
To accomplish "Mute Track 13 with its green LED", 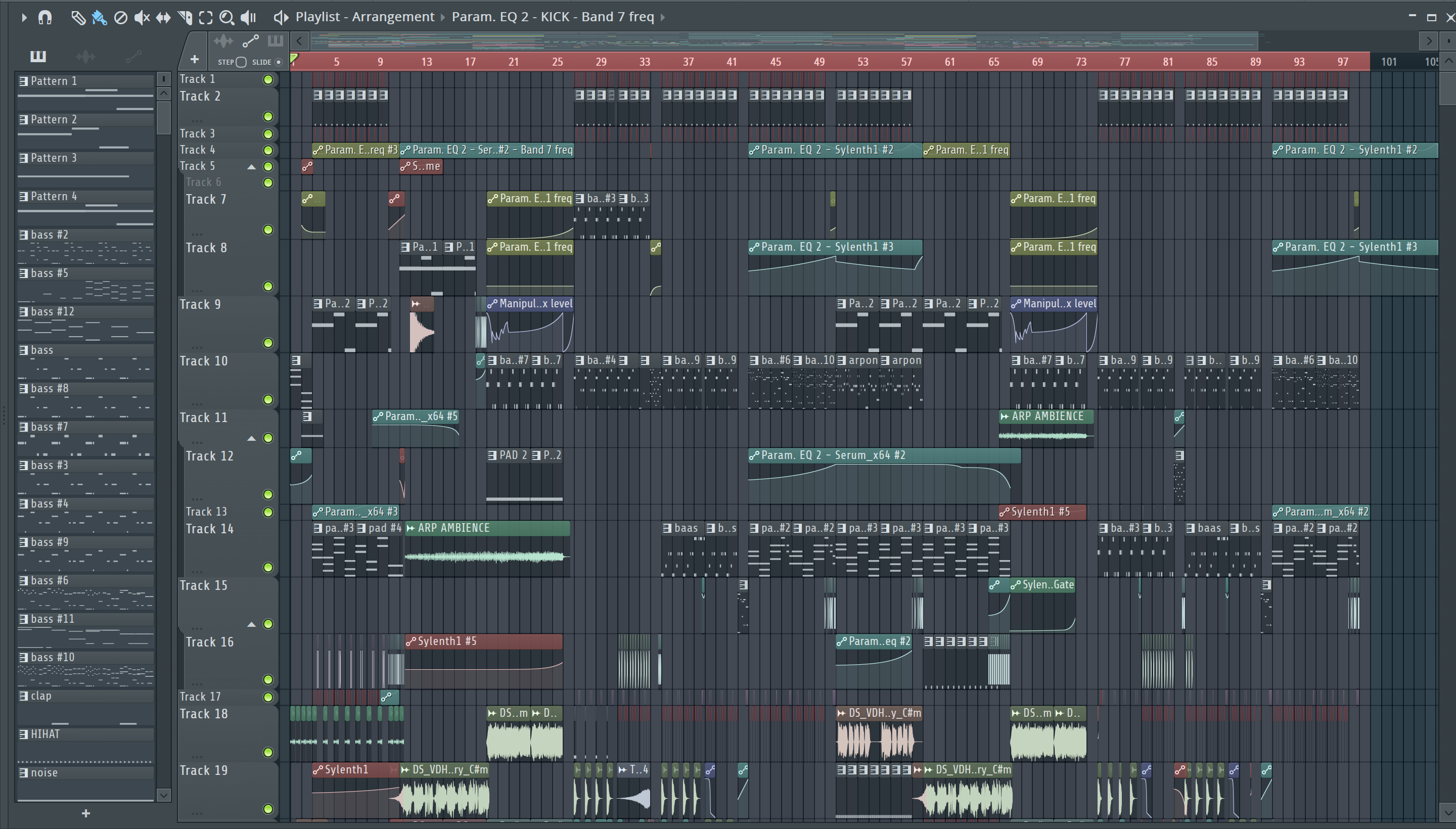I will pyautogui.click(x=267, y=513).
